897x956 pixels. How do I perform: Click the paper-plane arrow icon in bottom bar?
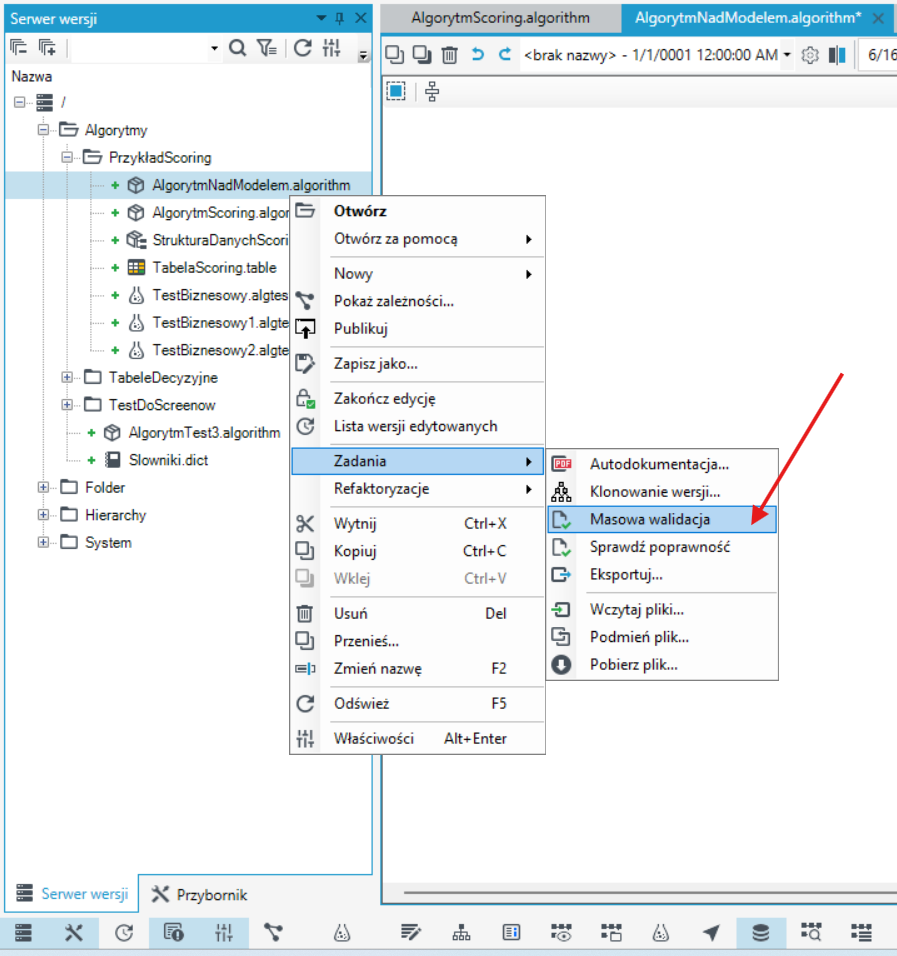click(710, 932)
